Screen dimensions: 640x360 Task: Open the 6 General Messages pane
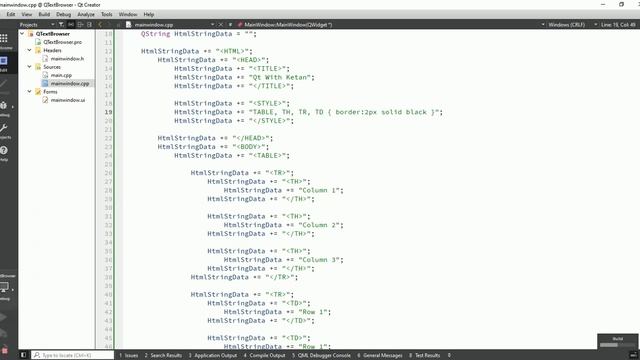point(380,355)
